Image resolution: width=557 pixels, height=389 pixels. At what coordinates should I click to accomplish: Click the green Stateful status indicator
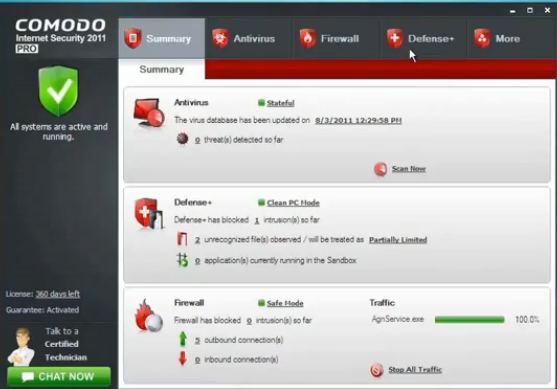[x=261, y=103]
